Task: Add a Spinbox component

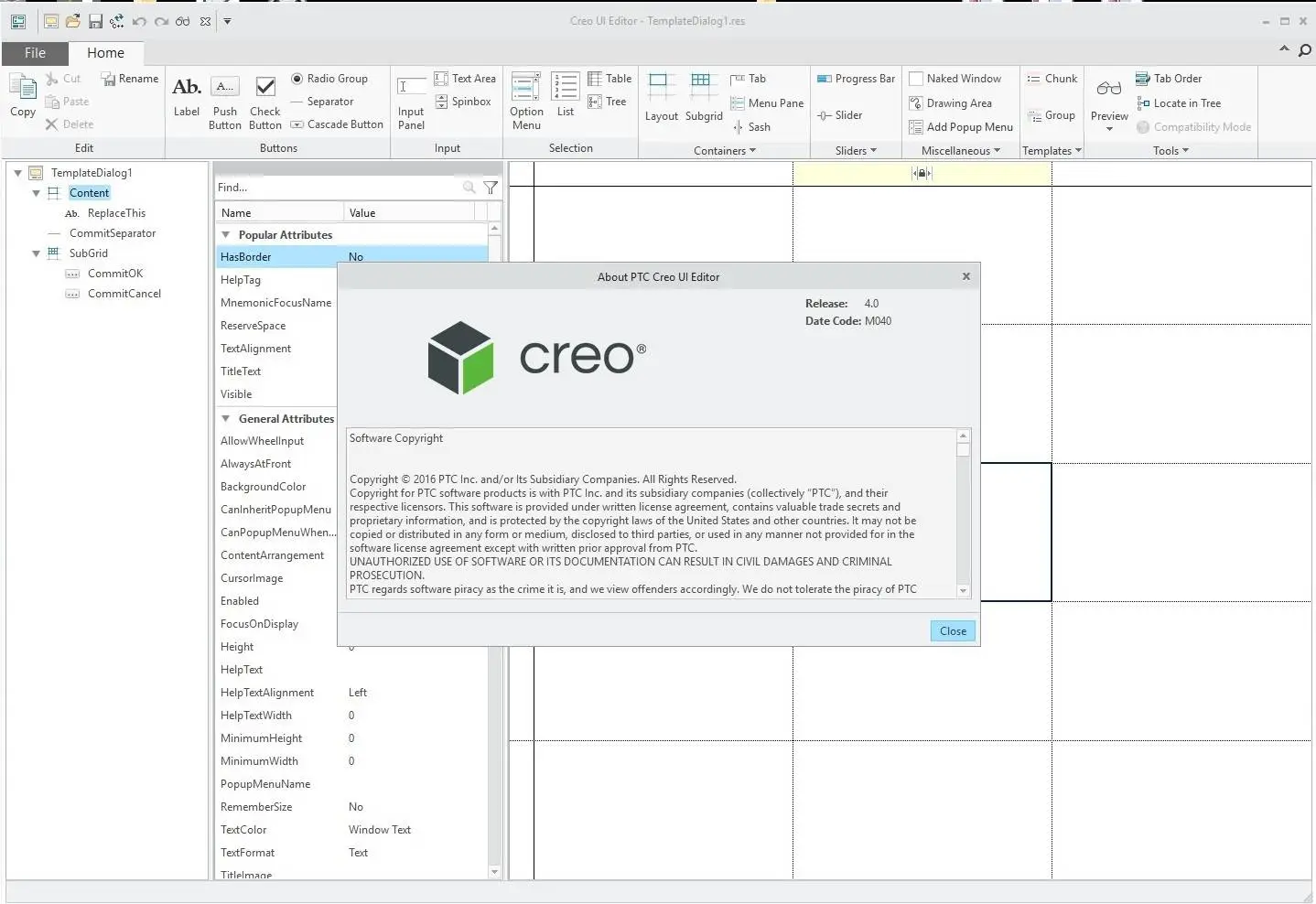Action: 463,102
